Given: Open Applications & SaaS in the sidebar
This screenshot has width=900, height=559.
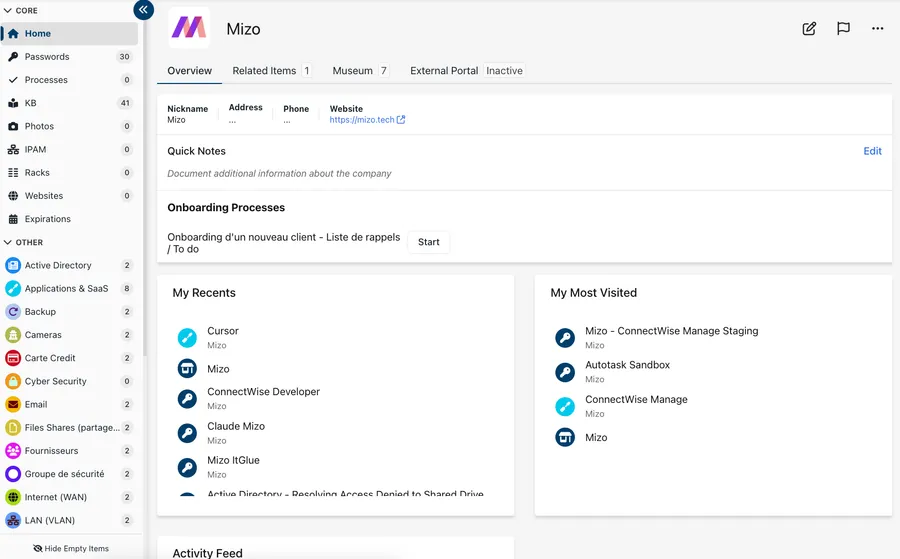Looking at the screenshot, I should (69, 289).
